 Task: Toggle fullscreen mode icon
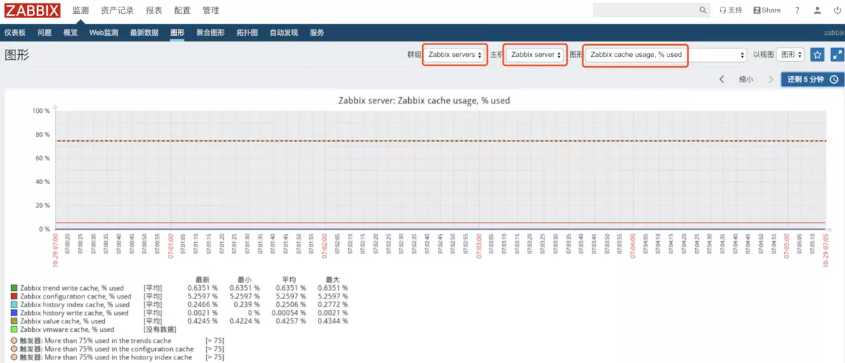pyautogui.click(x=837, y=54)
